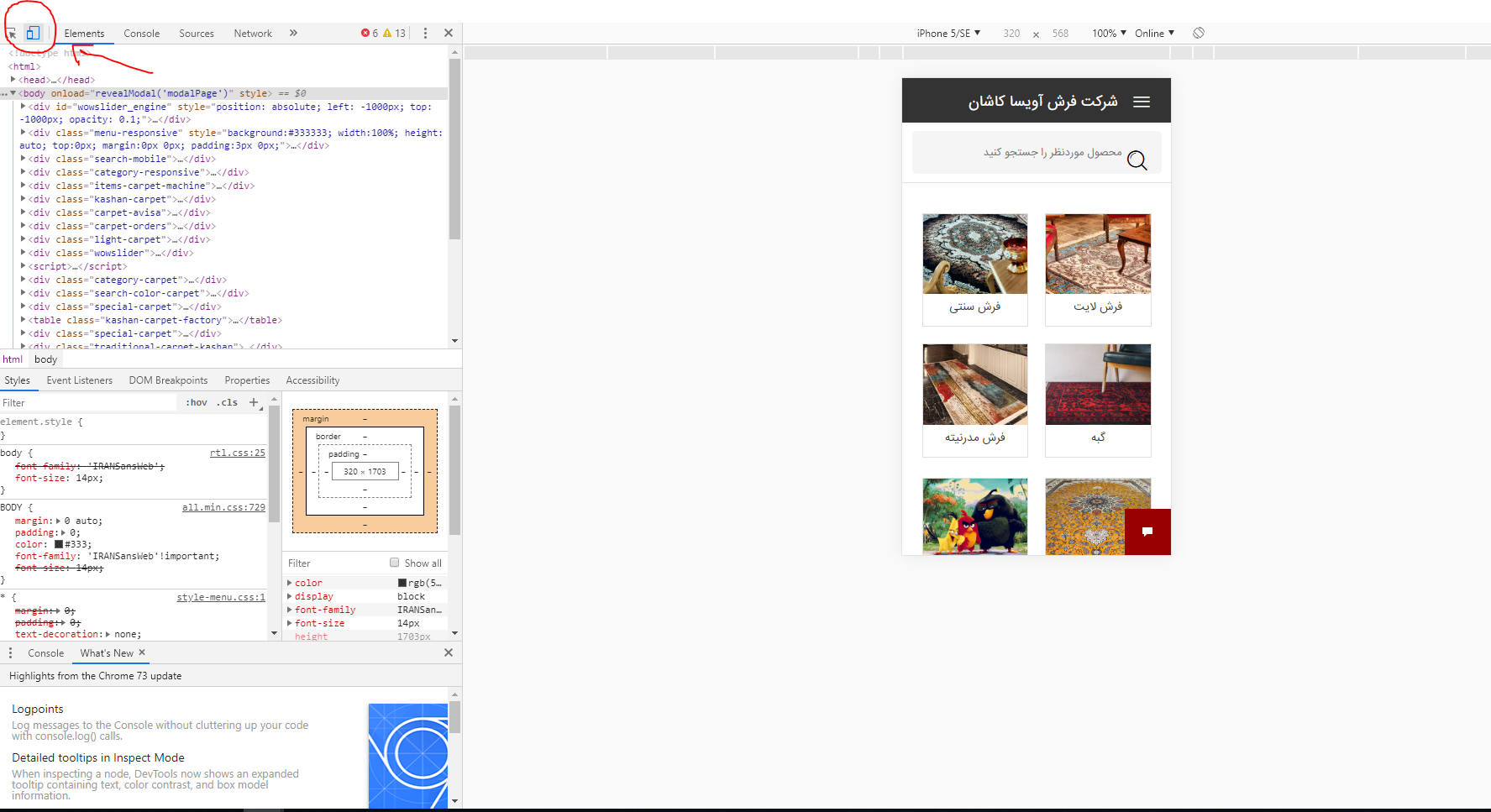Select the inspect element picker icon
Viewport: 1491px width, 812px height.
pyautogui.click(x=11, y=34)
